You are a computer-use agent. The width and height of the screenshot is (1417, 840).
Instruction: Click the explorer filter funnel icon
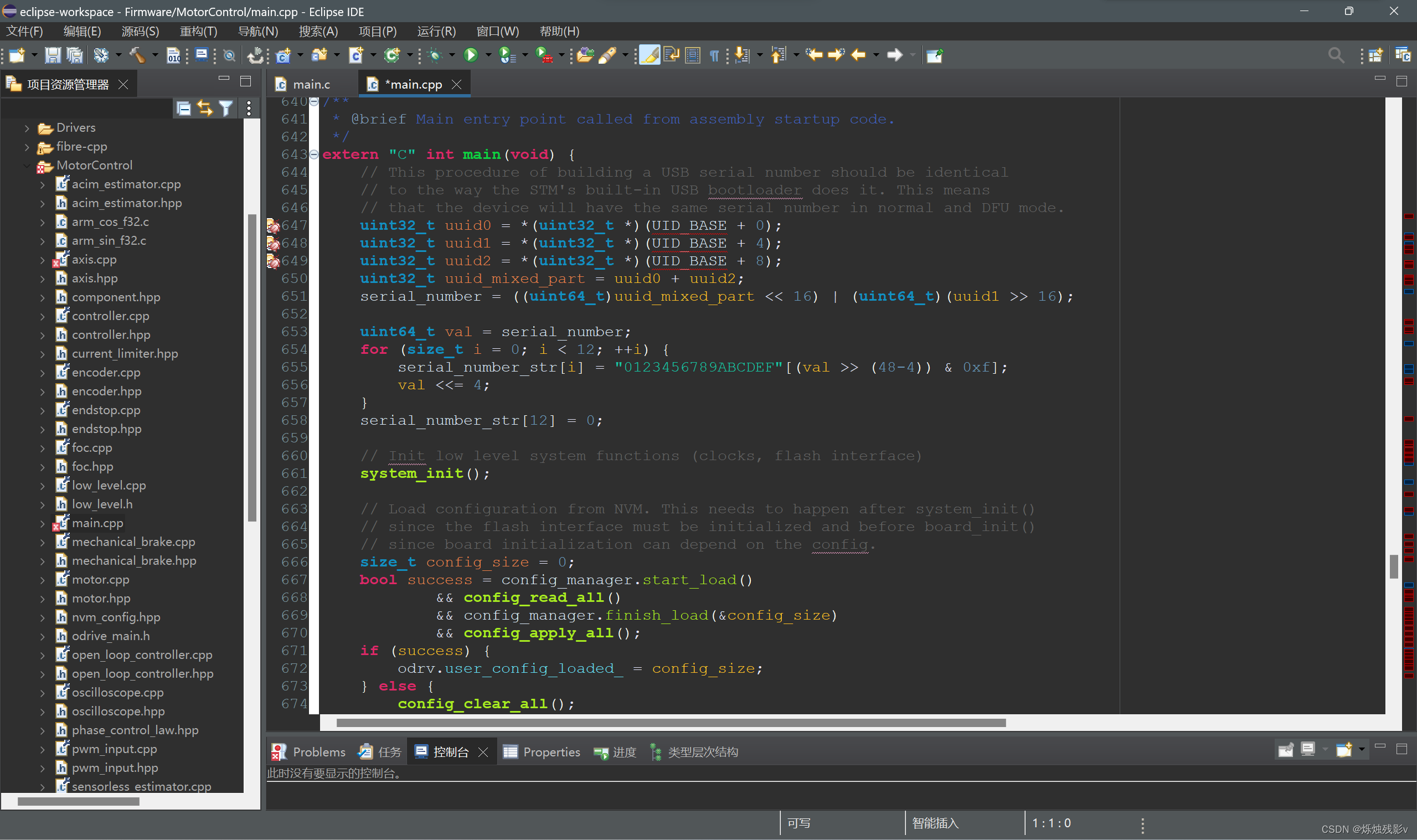226,108
